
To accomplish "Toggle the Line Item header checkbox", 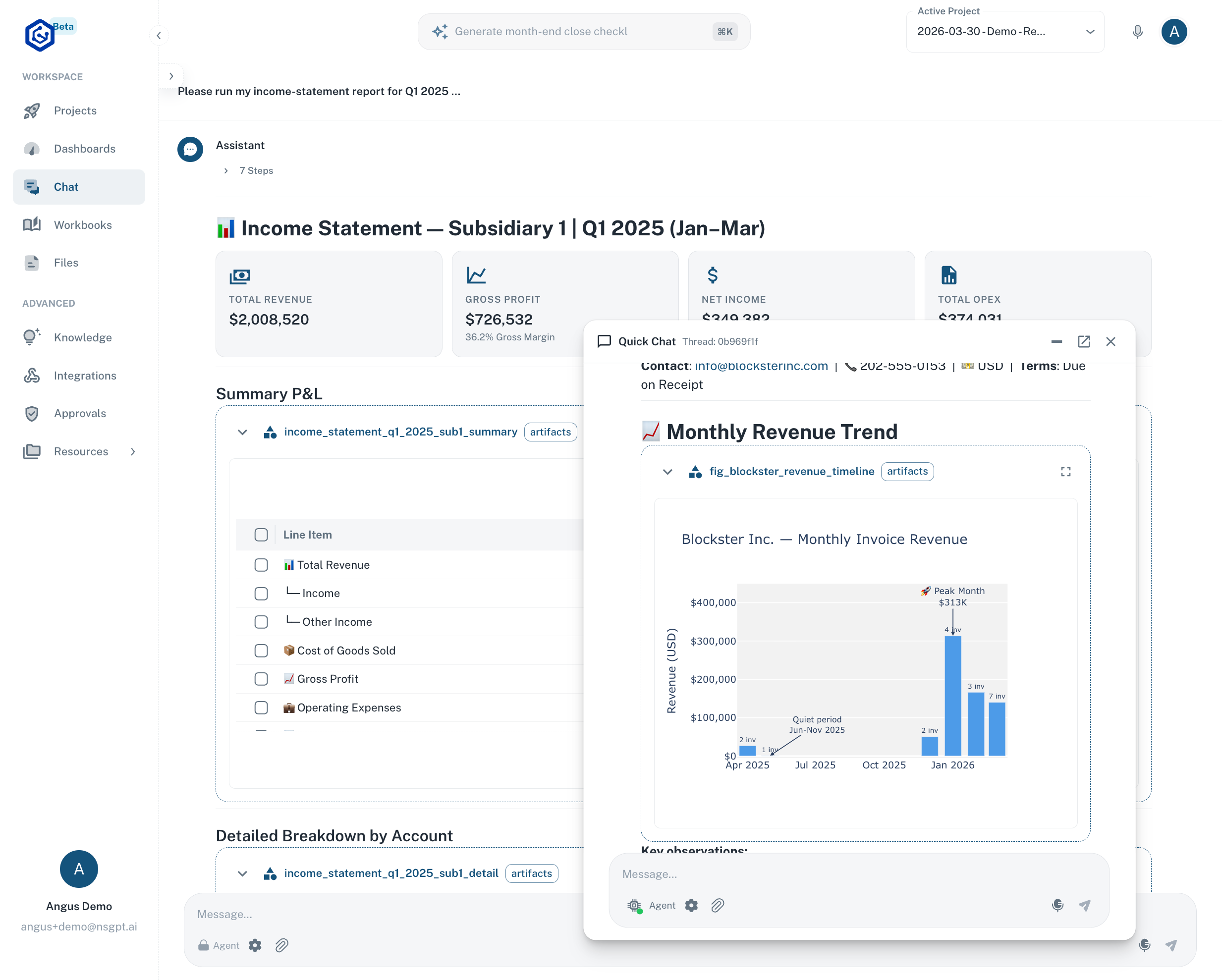I will 261,535.
